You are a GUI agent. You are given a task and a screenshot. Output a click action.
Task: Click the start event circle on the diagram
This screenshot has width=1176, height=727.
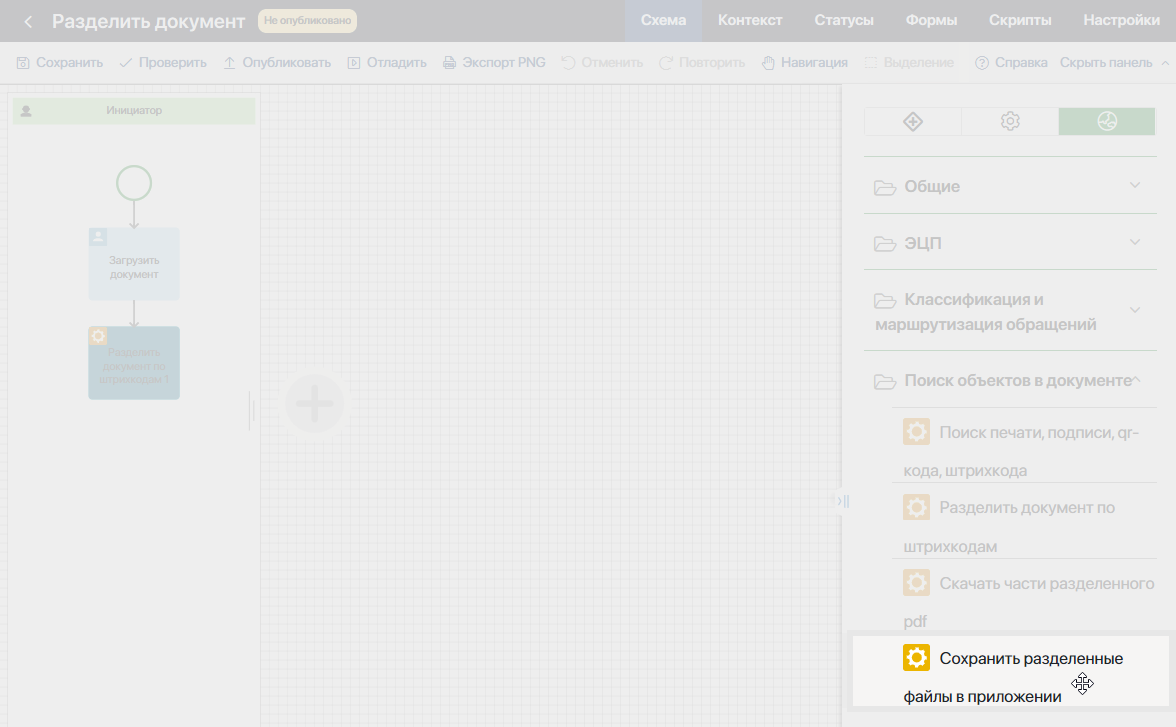pyautogui.click(x=134, y=183)
